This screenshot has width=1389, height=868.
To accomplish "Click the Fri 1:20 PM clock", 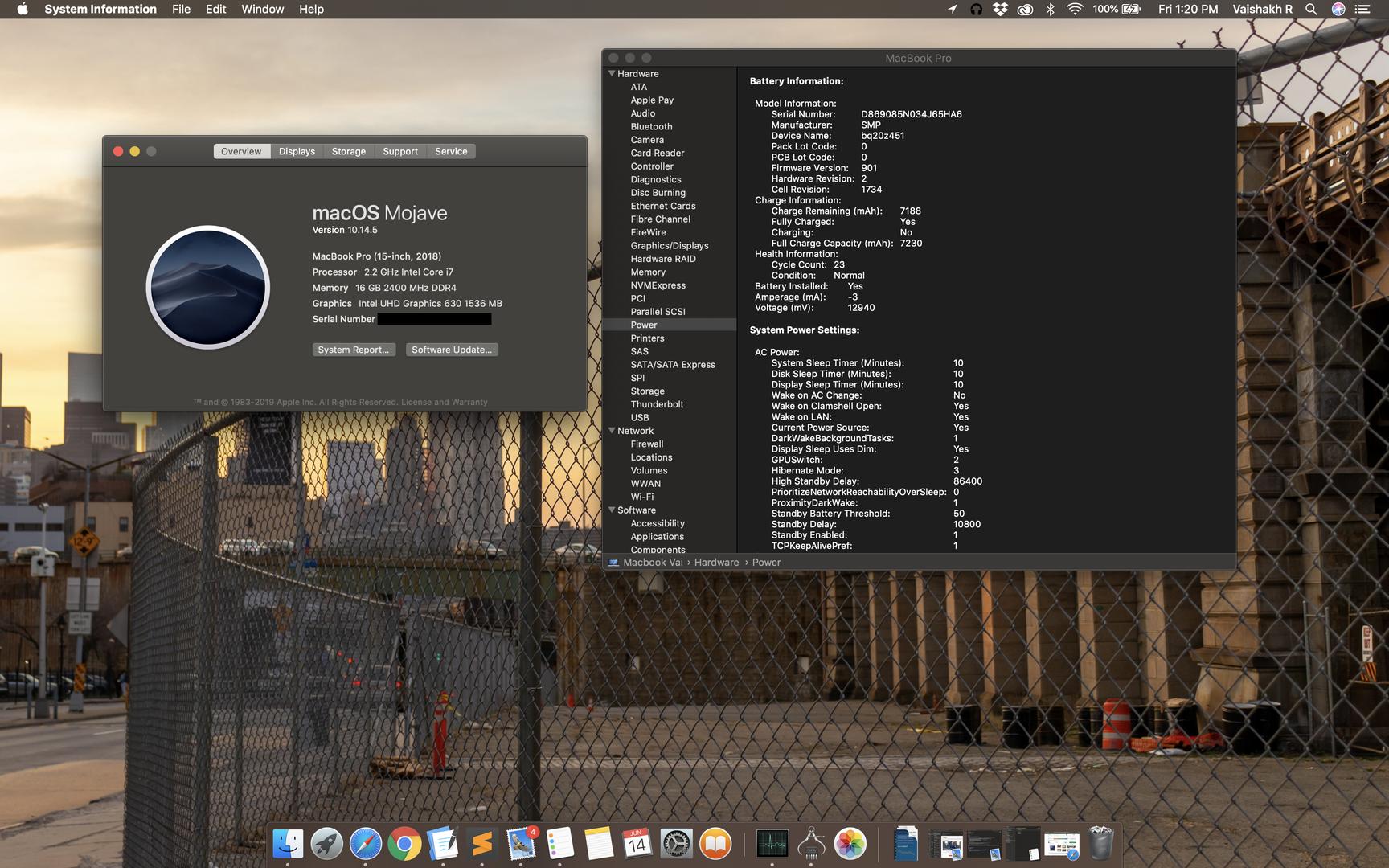I will 1187,9.
